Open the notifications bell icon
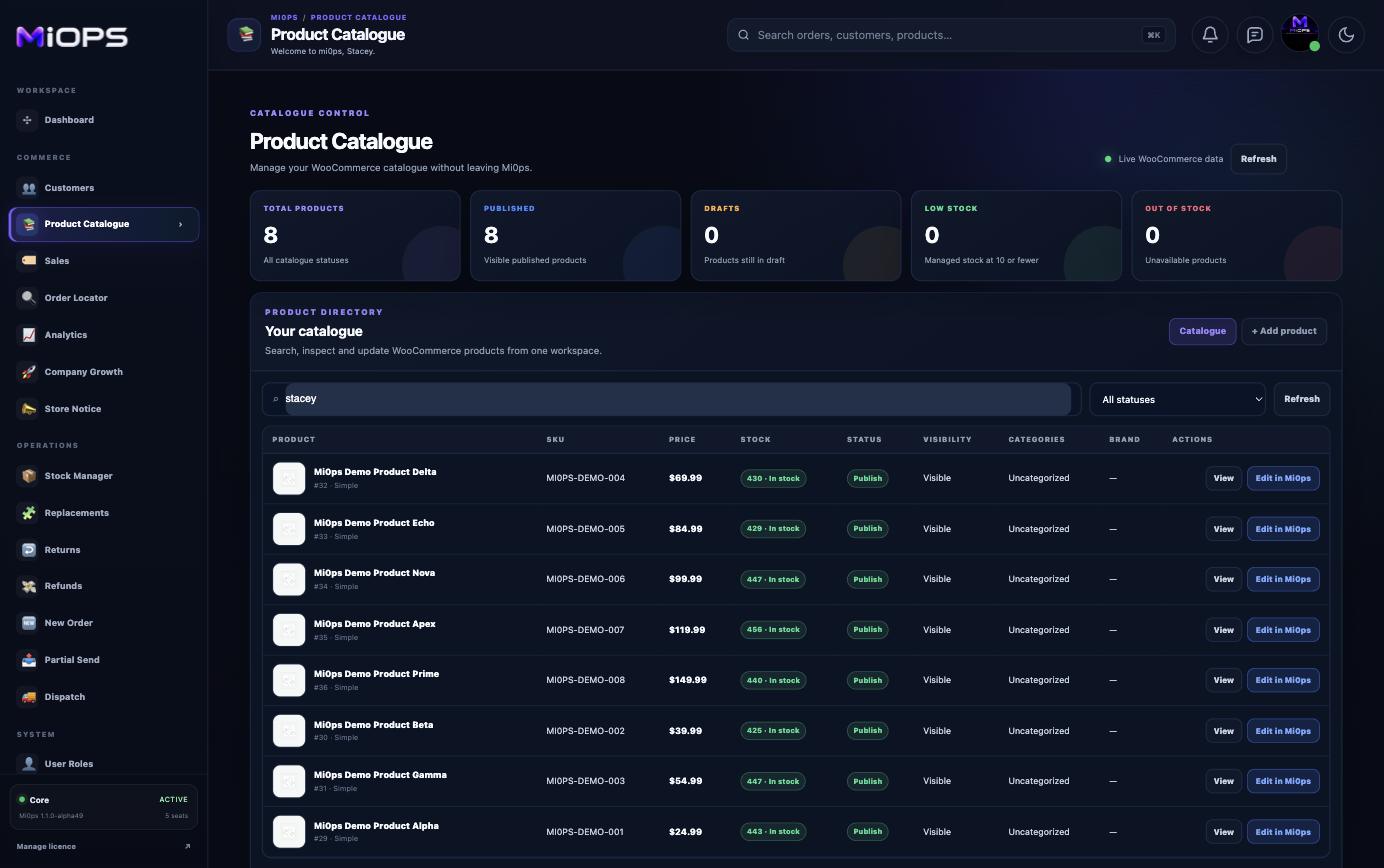The height and width of the screenshot is (868, 1384). pyautogui.click(x=1209, y=35)
